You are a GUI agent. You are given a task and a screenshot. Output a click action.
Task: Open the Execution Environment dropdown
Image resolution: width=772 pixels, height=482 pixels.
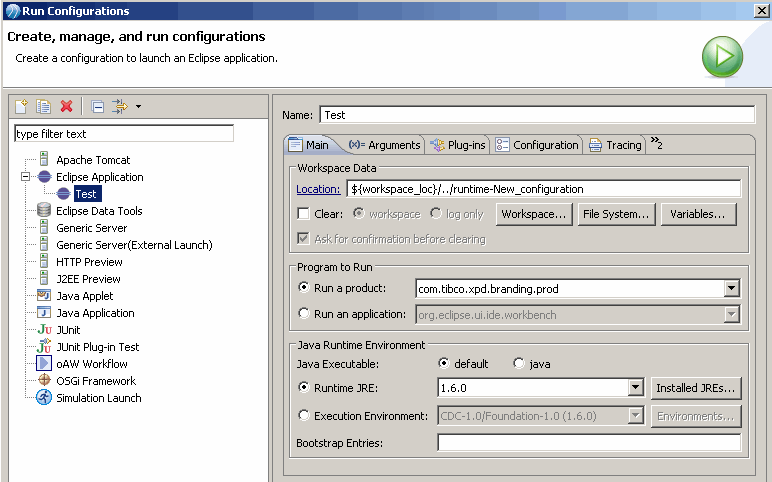[636, 416]
